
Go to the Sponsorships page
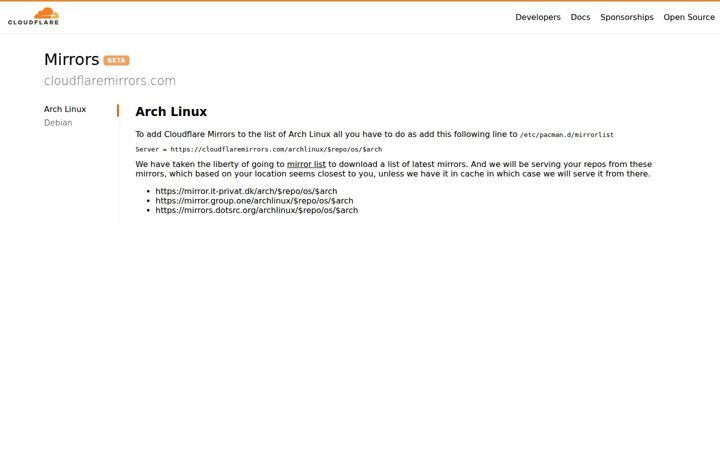point(627,17)
